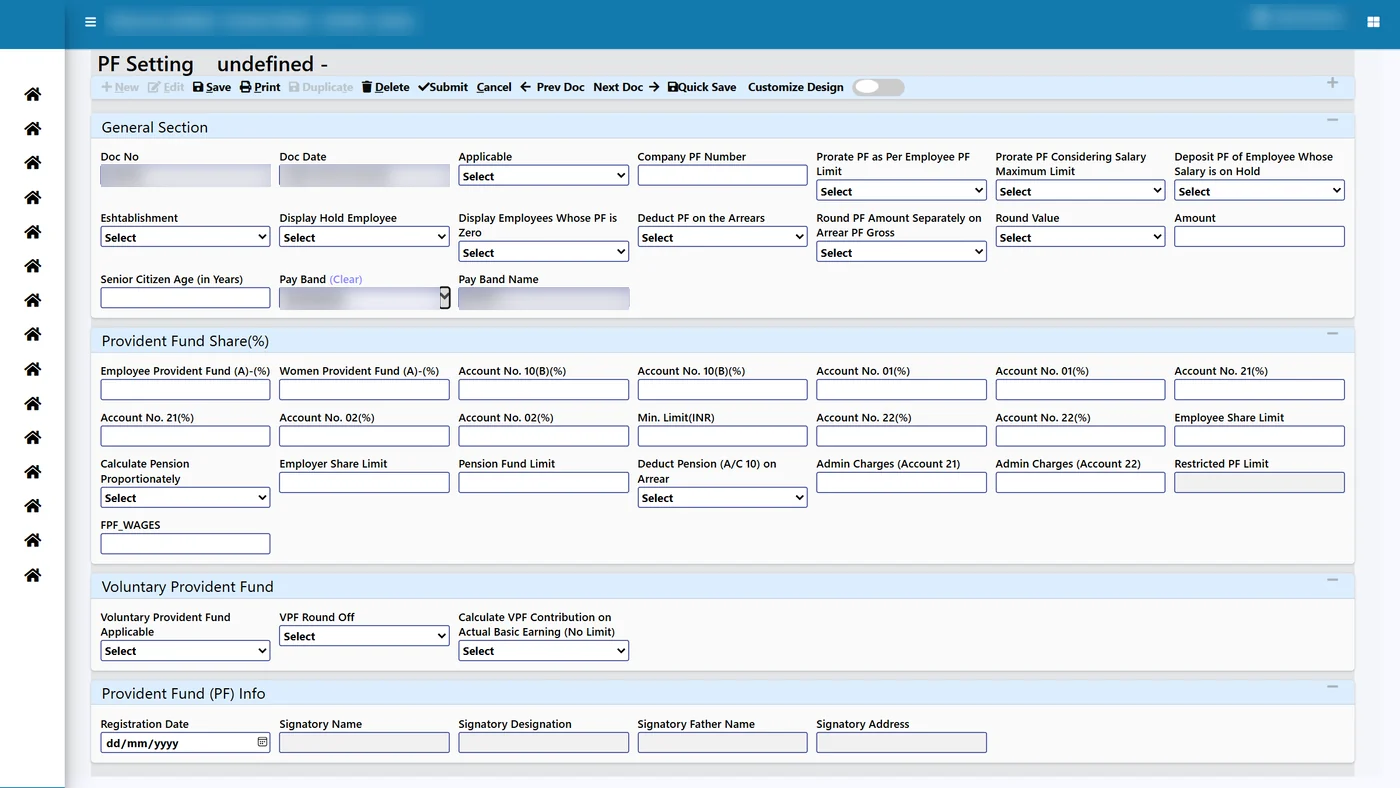Image resolution: width=1400 pixels, height=788 pixels.
Task: Clear the Pay Band selection
Action: click(x=346, y=279)
